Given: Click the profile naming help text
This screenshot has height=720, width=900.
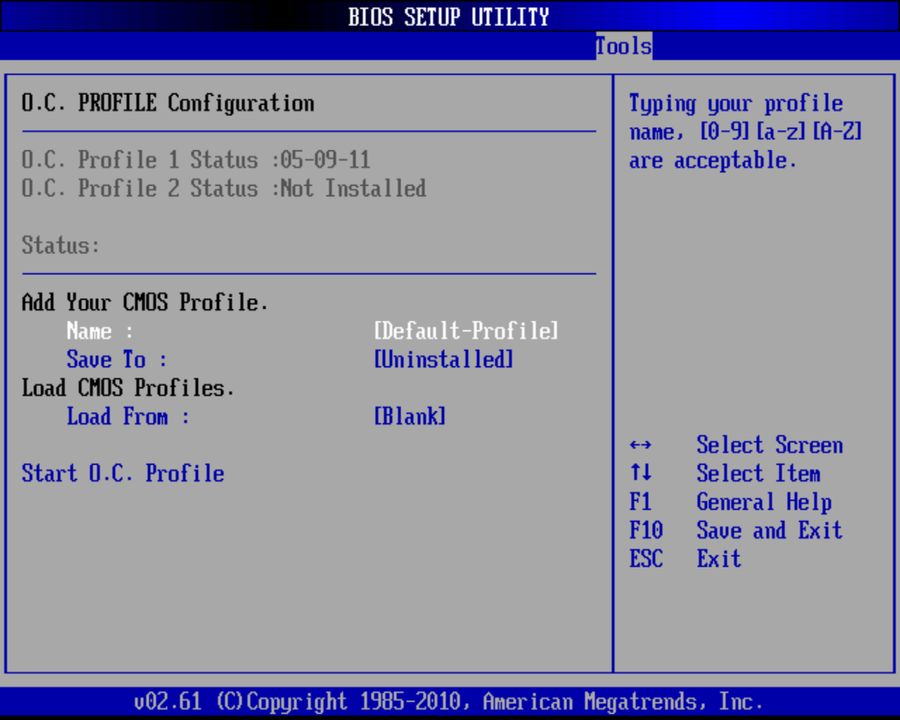Looking at the screenshot, I should pos(745,131).
